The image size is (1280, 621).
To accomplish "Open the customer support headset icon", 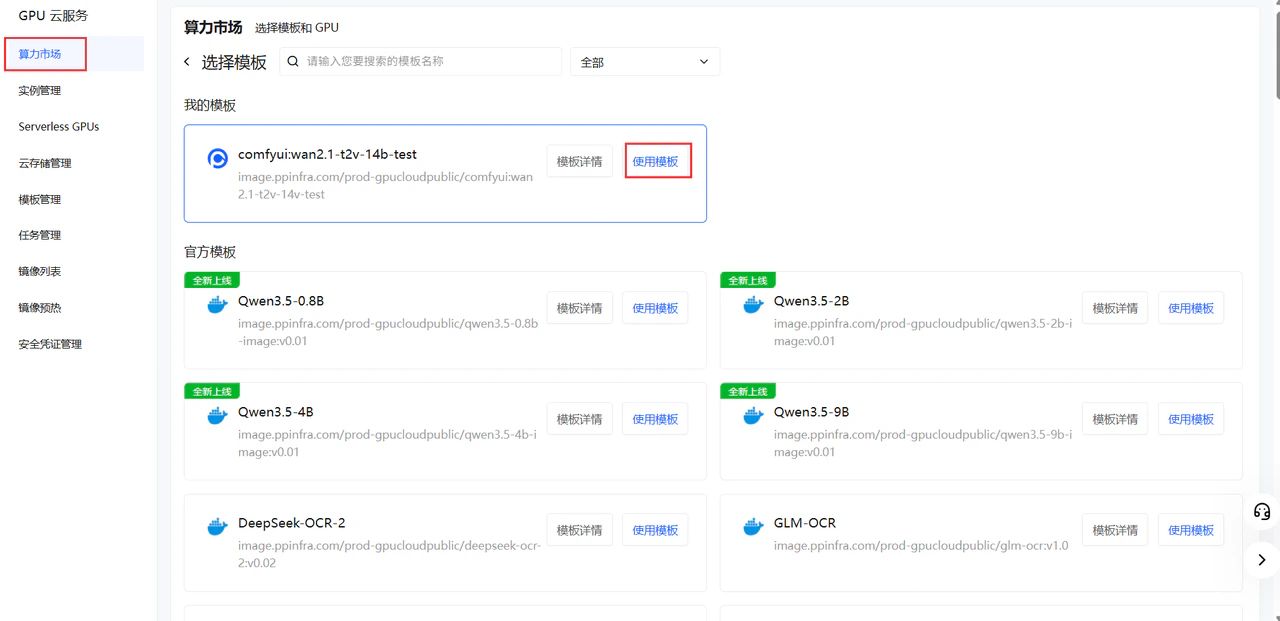I will pyautogui.click(x=1262, y=511).
